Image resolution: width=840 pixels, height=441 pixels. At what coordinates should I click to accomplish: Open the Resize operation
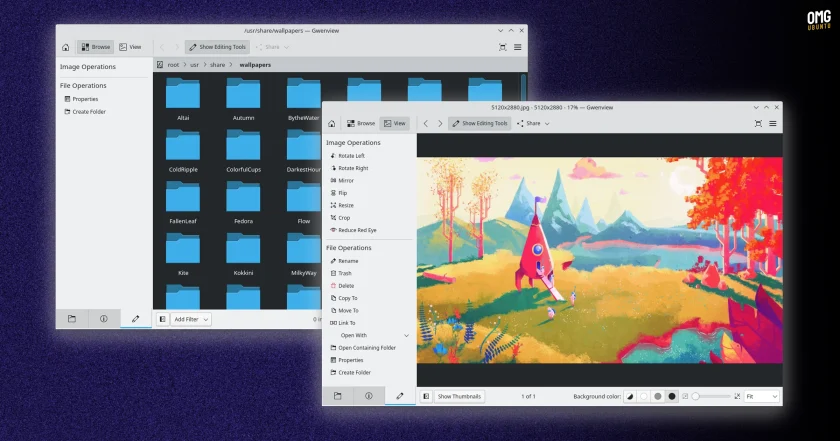tap(341, 205)
